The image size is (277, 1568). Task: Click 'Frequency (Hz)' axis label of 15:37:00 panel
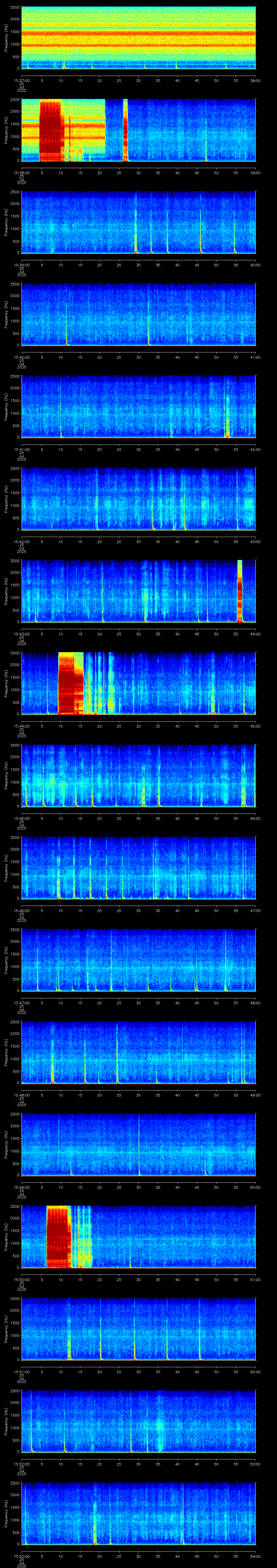6,38
